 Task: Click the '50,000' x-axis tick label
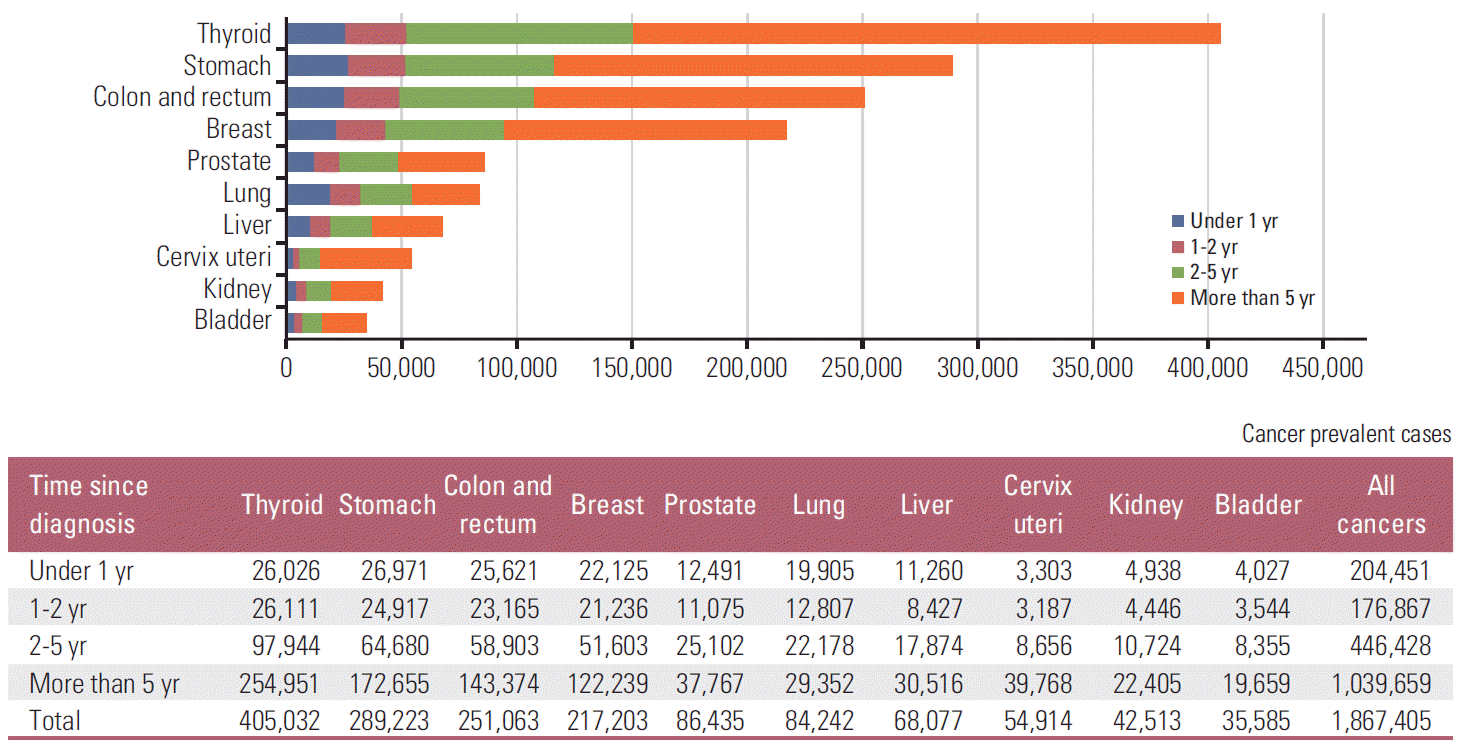tap(401, 369)
